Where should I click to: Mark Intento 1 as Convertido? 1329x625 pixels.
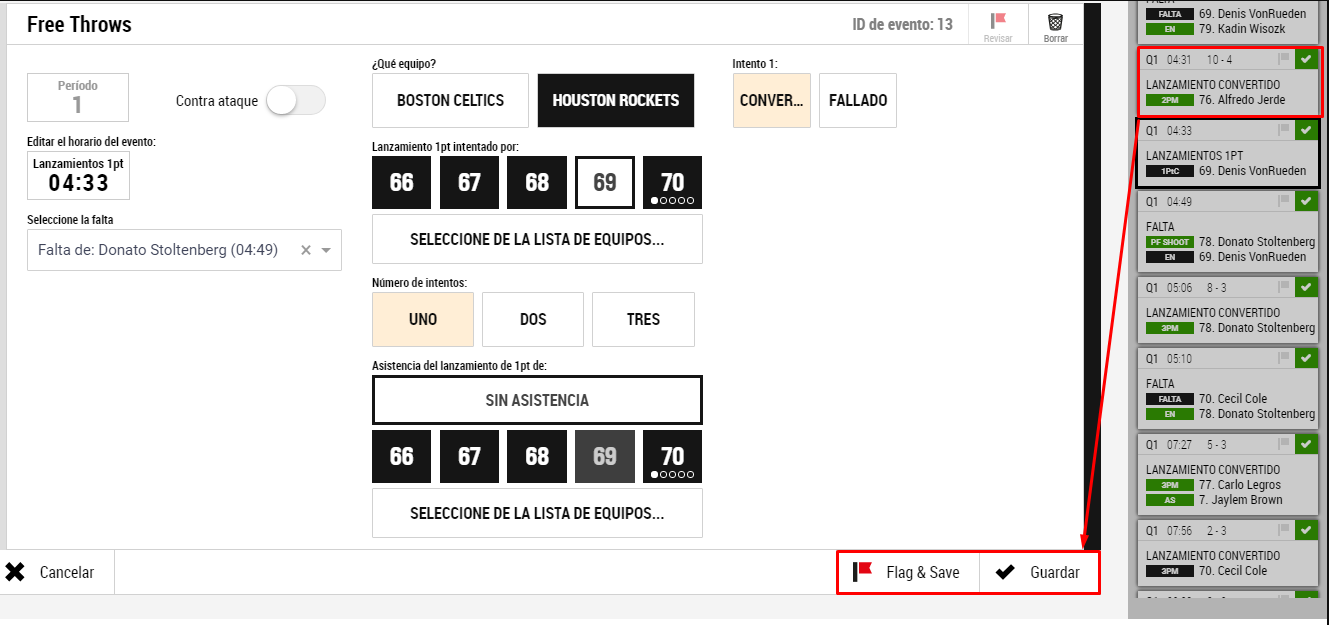point(772,100)
